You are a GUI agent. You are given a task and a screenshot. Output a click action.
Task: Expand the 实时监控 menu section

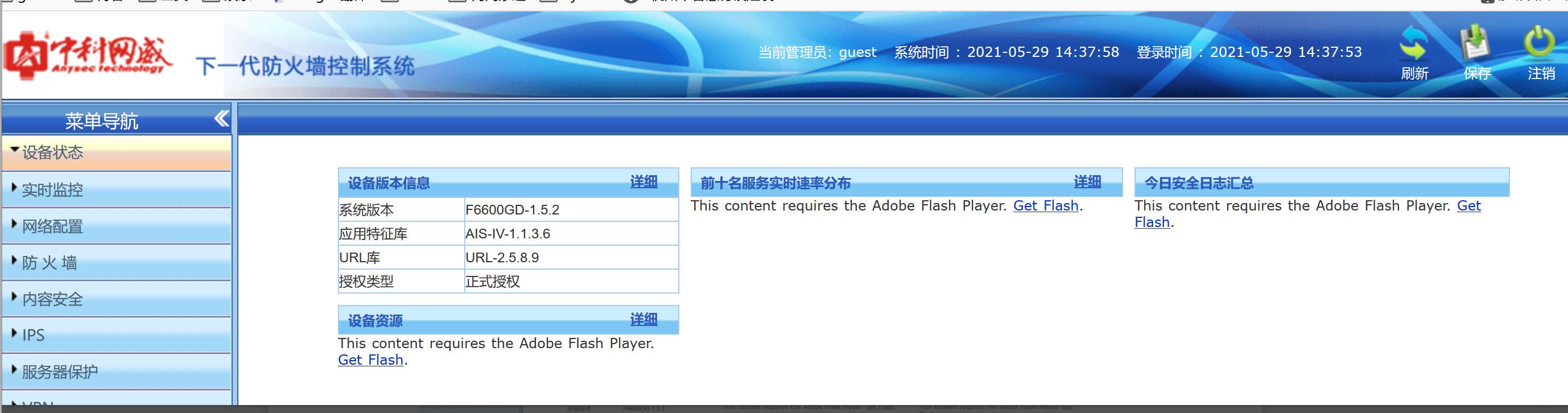52,190
